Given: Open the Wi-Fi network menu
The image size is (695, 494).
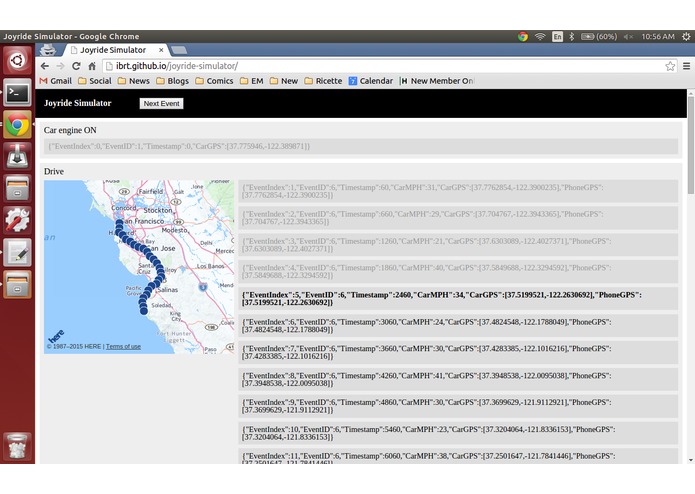Looking at the screenshot, I should 540,36.
